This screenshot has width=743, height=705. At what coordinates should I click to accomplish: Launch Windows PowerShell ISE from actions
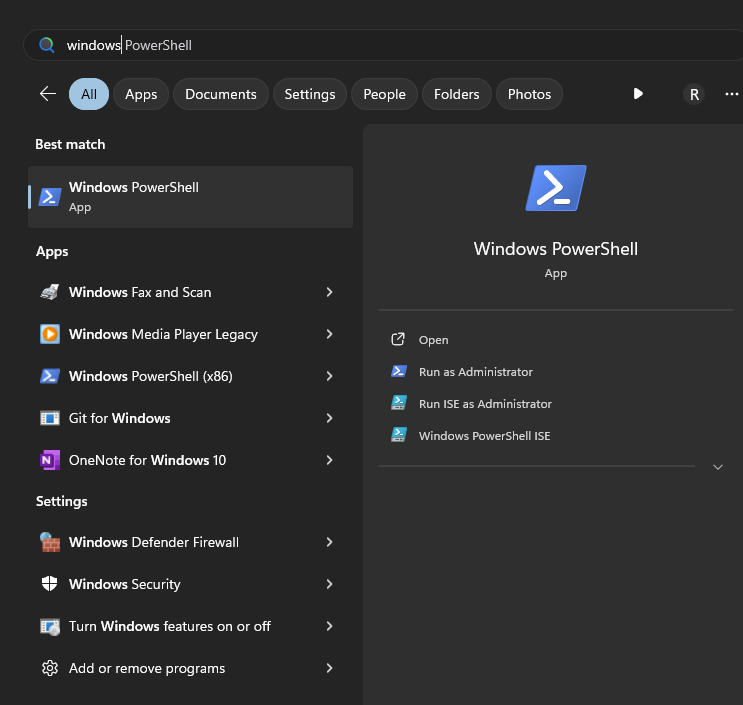tap(484, 435)
